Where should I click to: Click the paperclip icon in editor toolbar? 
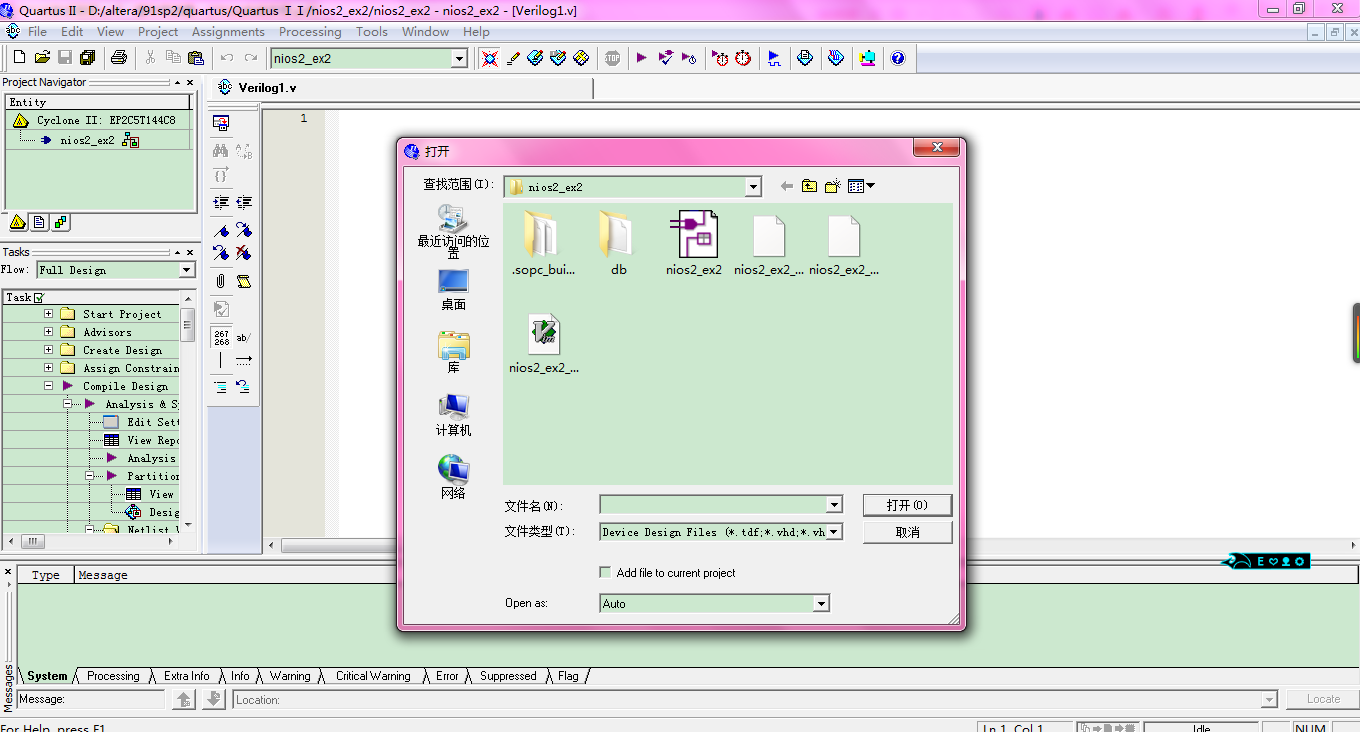coord(221,281)
